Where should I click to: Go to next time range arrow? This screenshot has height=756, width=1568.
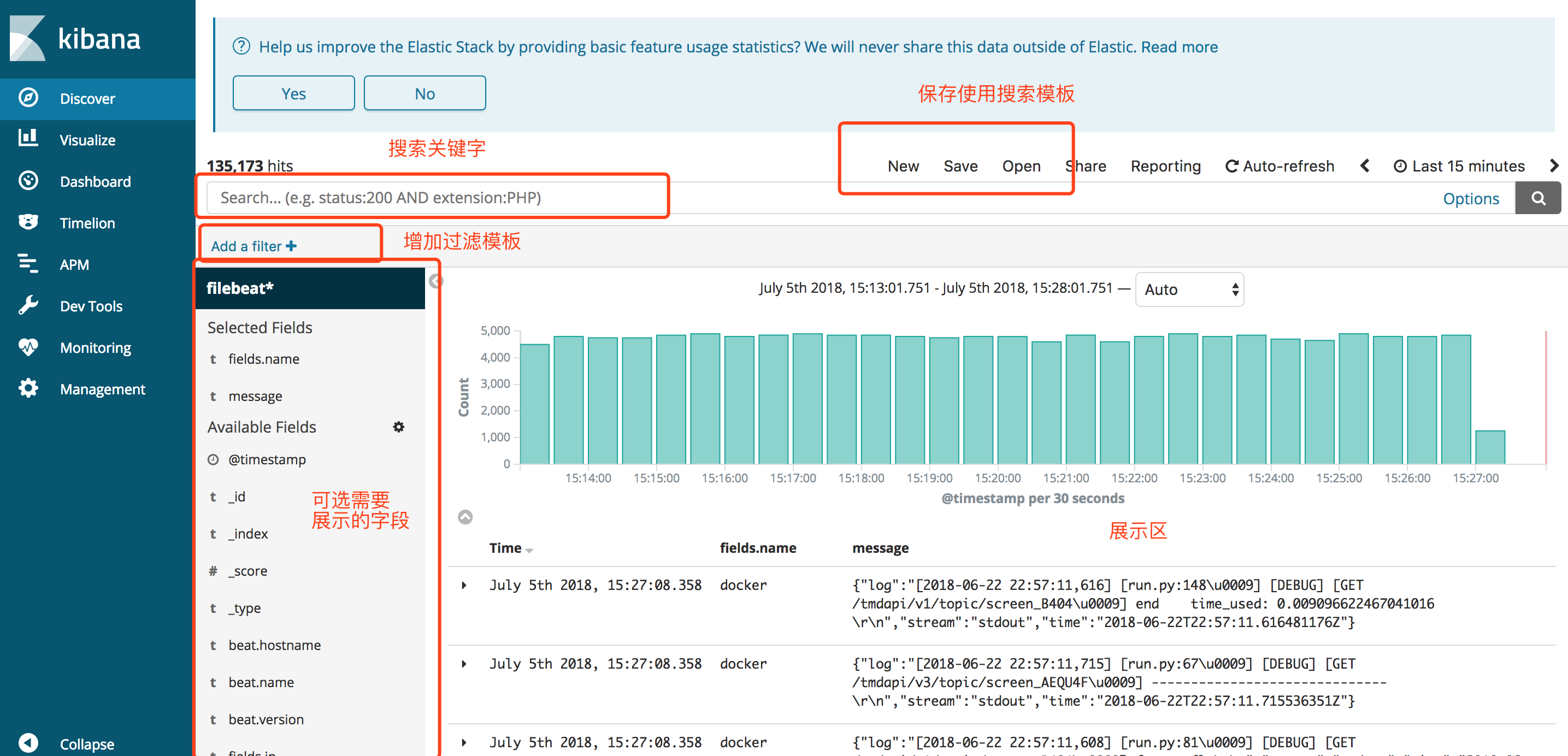1554,166
